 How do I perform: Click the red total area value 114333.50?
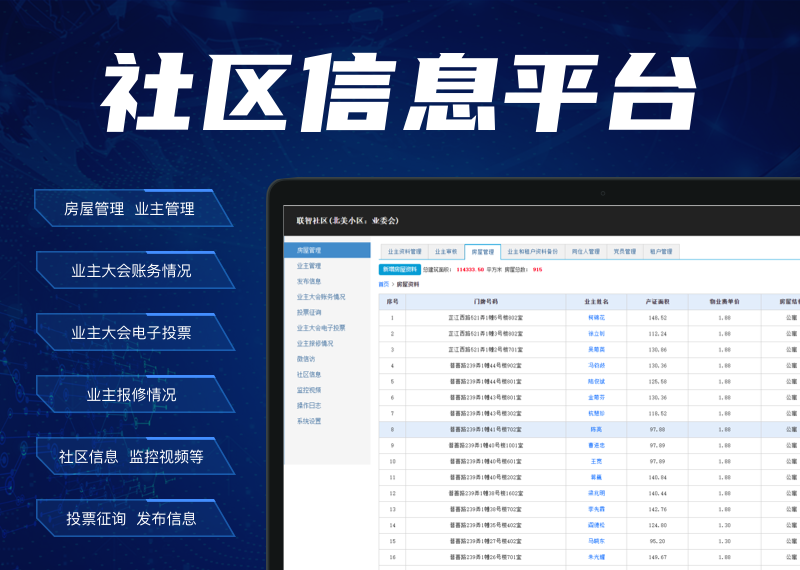pyautogui.click(x=470, y=269)
